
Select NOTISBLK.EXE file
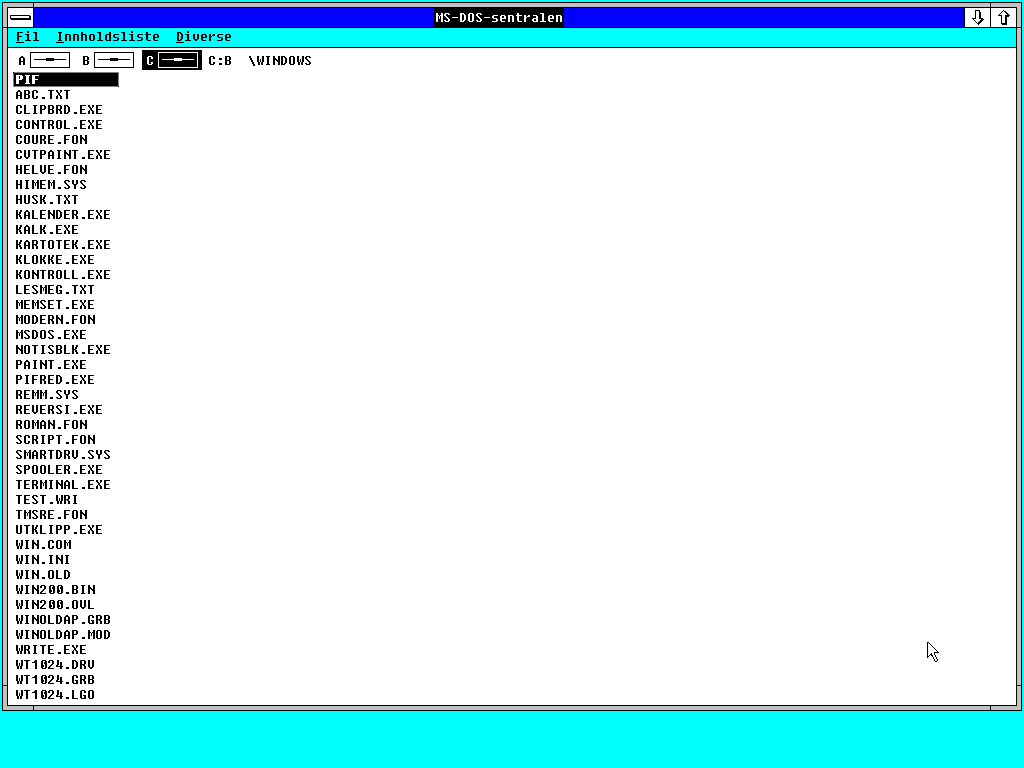coord(63,350)
